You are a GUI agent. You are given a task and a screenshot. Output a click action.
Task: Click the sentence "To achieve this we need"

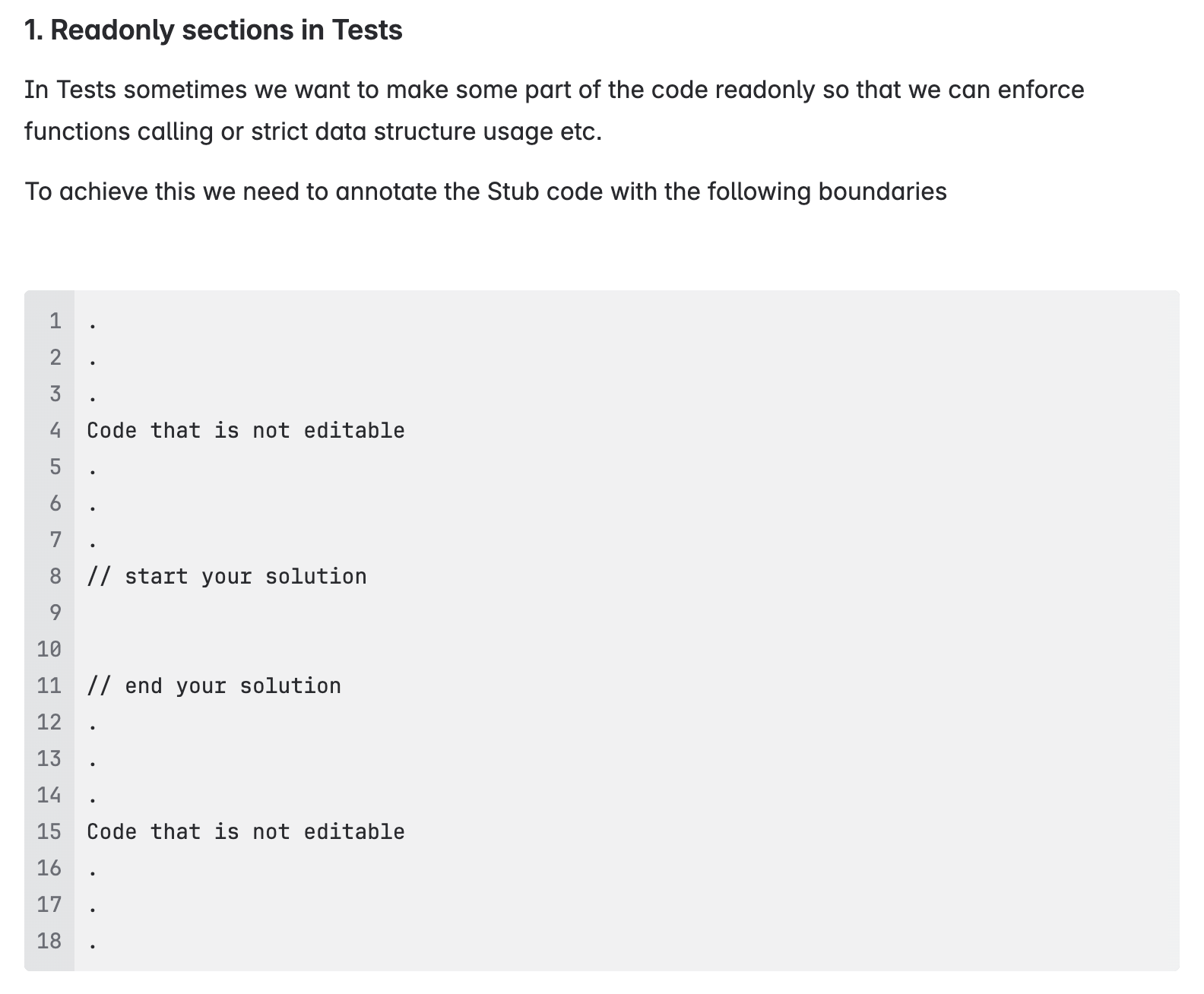click(486, 192)
